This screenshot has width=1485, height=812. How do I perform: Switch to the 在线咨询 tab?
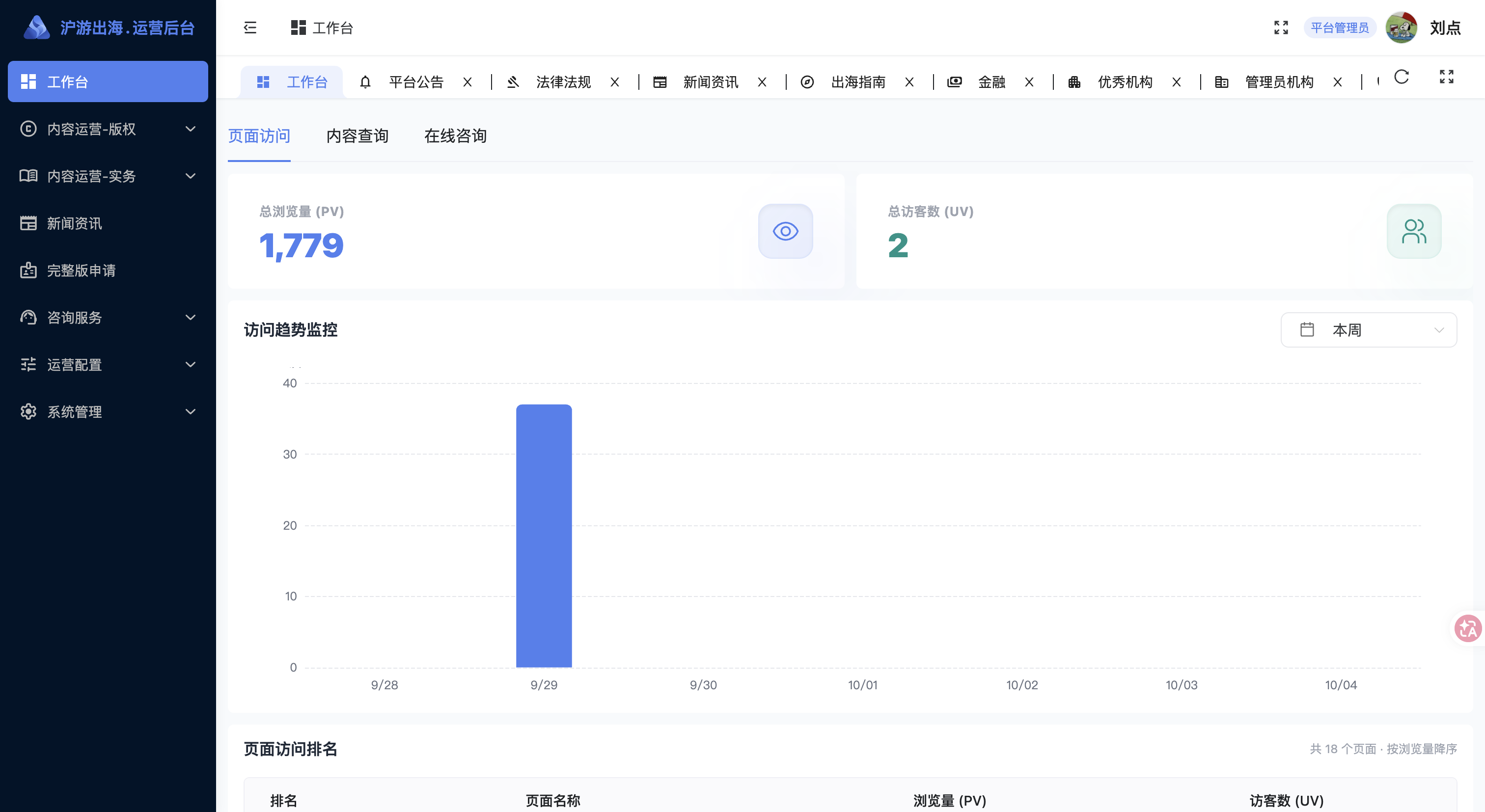(x=455, y=136)
